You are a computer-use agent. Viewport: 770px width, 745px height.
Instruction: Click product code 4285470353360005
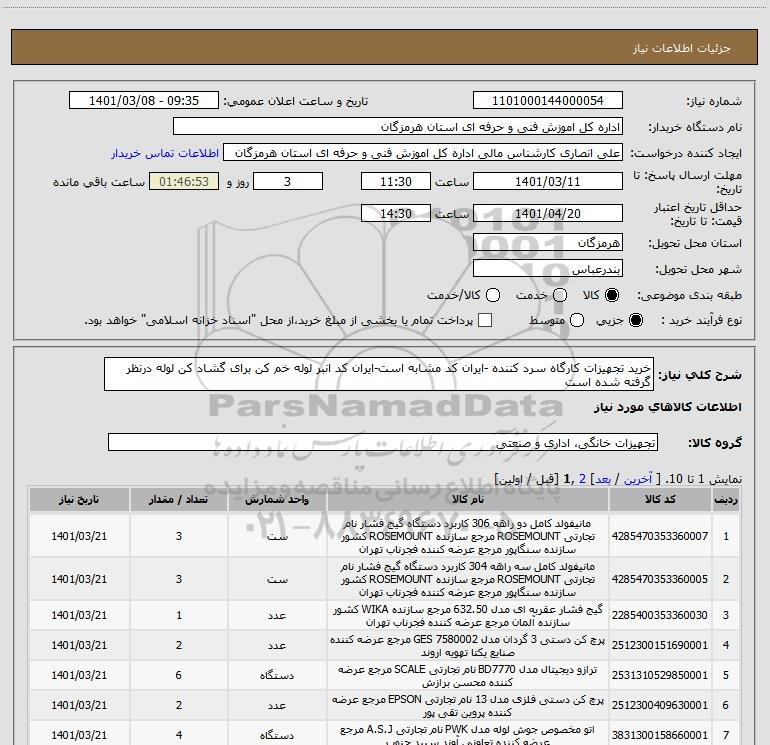coord(660,579)
